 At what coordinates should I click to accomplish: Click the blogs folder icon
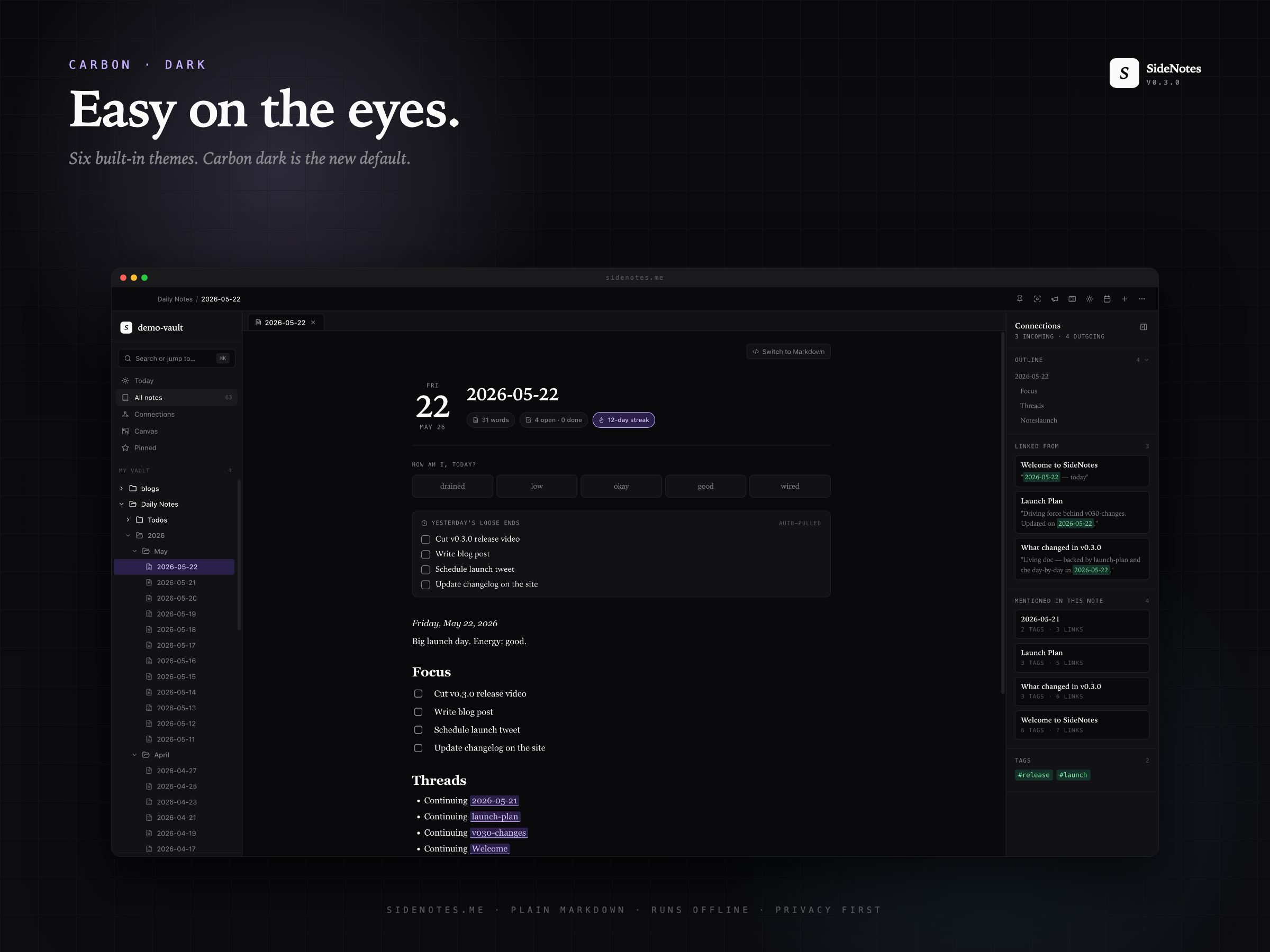[x=133, y=488]
